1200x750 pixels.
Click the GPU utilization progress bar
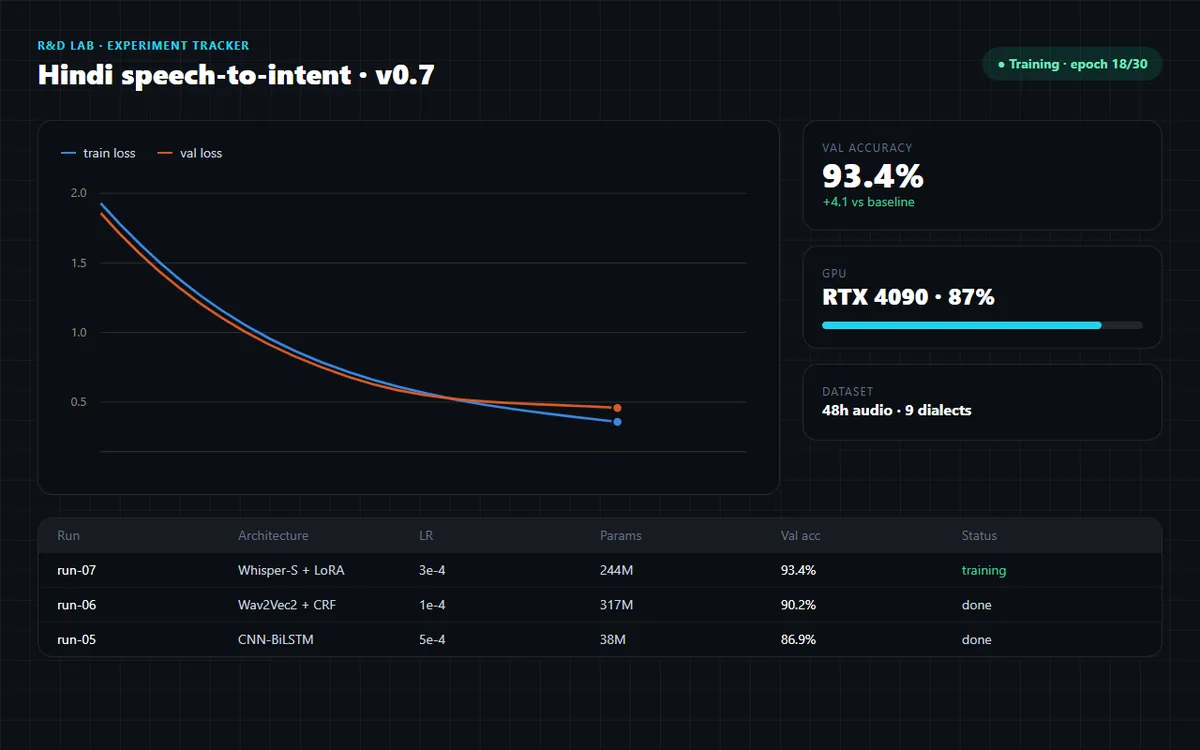pos(982,325)
